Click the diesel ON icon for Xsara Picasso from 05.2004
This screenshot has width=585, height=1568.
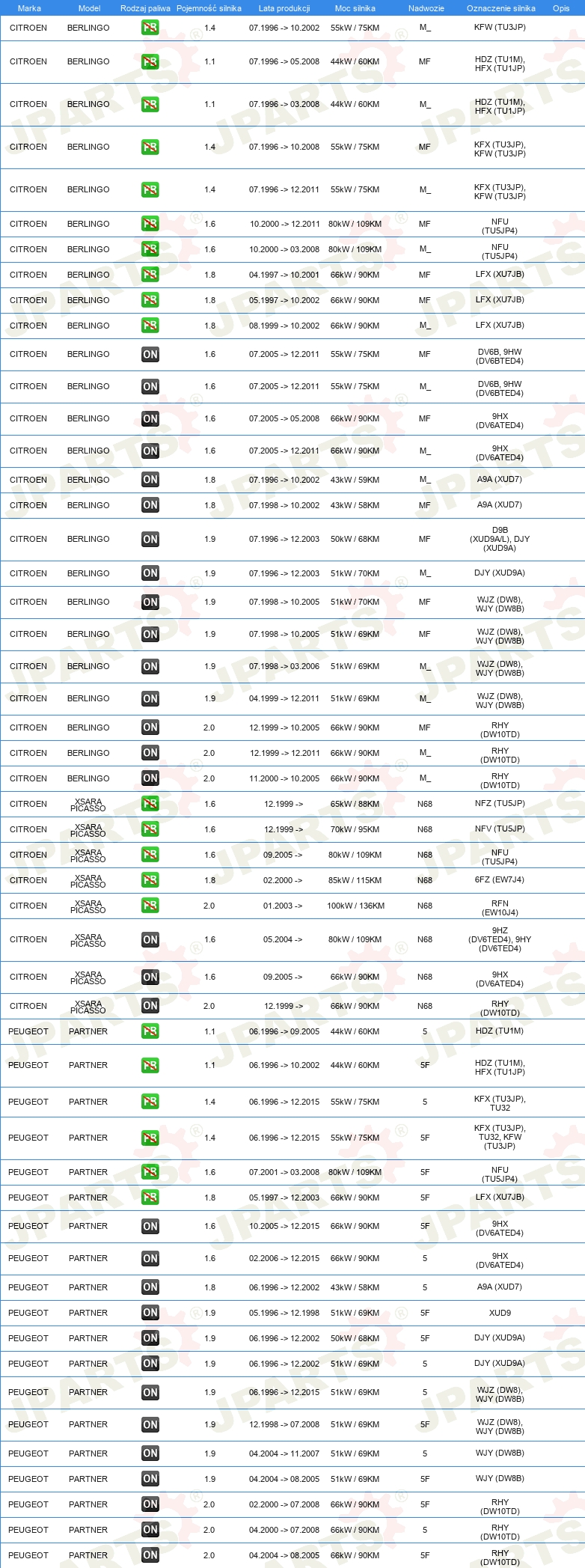point(150,940)
